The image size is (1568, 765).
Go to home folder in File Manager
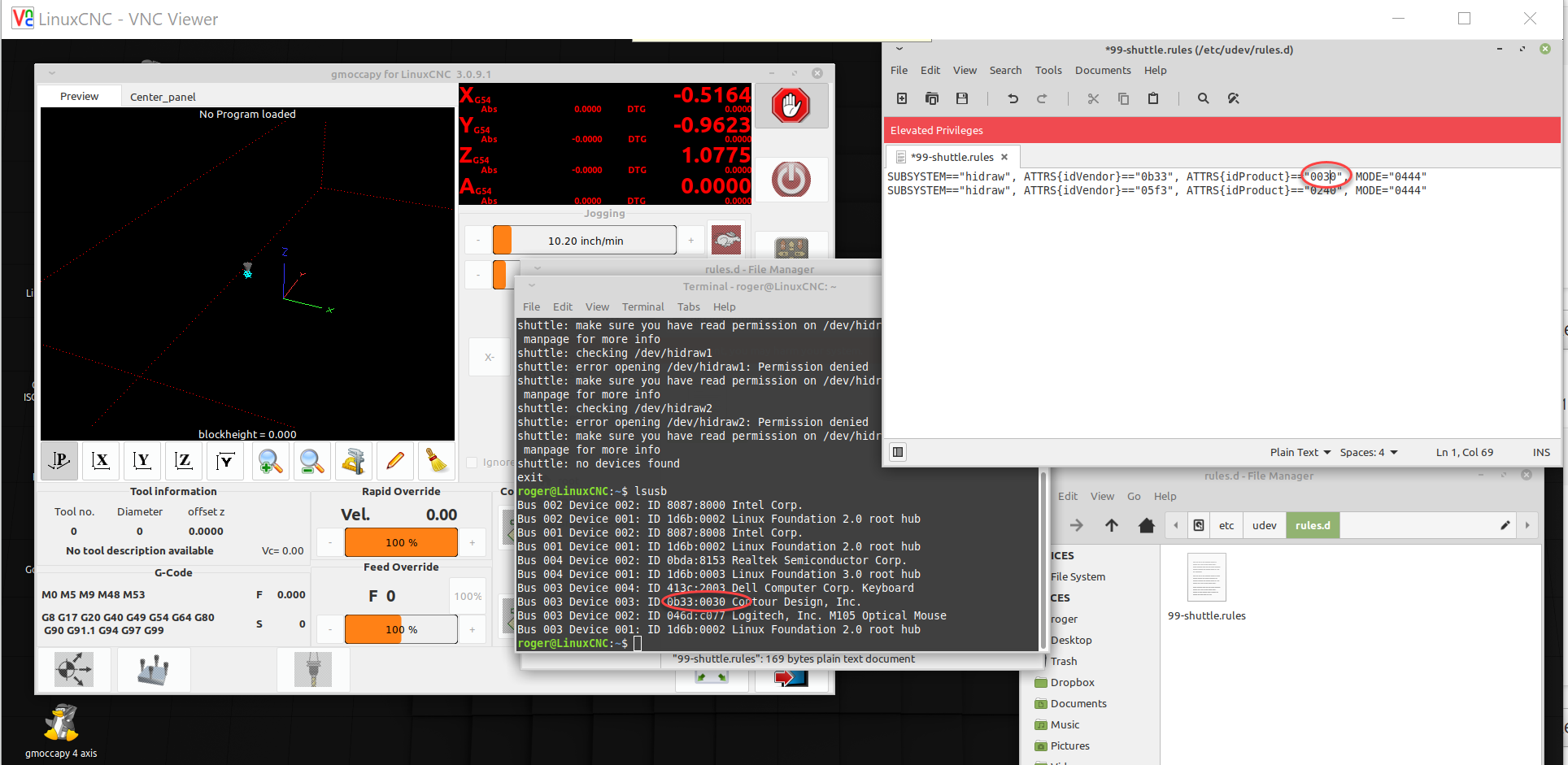pos(1146,525)
